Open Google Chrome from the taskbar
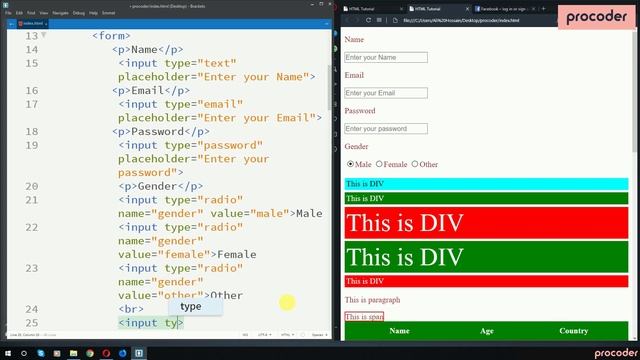Viewport: 640px width, 360px height. (x=90, y=353)
